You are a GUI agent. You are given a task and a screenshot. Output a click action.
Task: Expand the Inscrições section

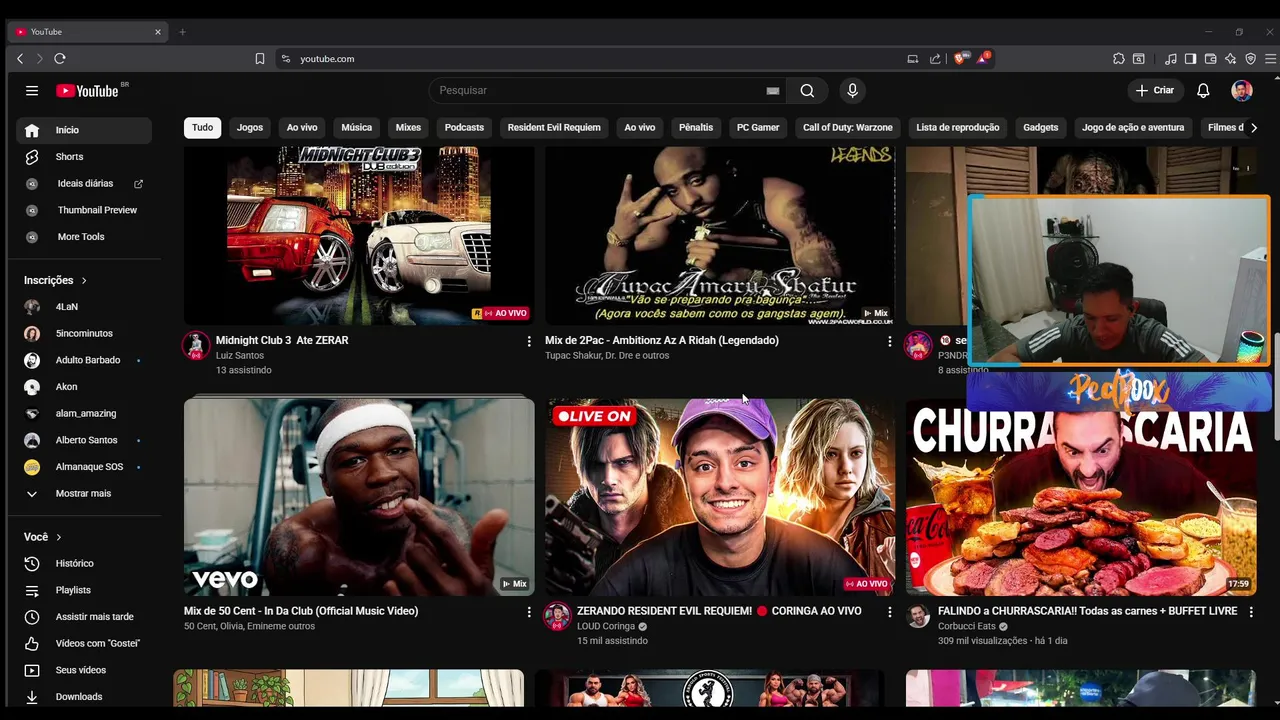(56, 280)
